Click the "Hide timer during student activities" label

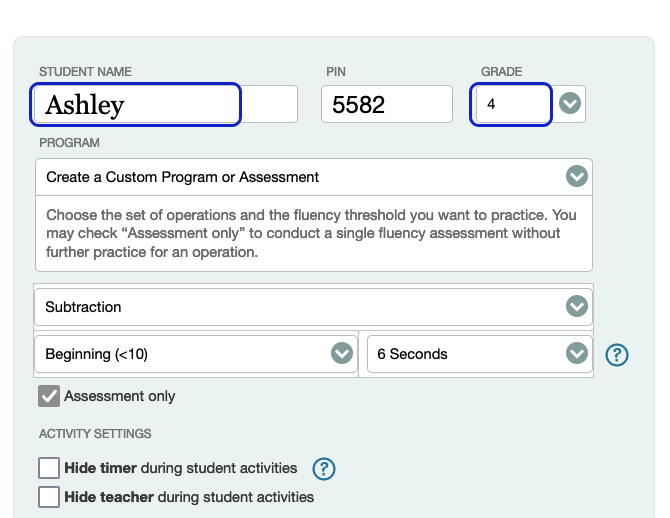[x=181, y=468]
